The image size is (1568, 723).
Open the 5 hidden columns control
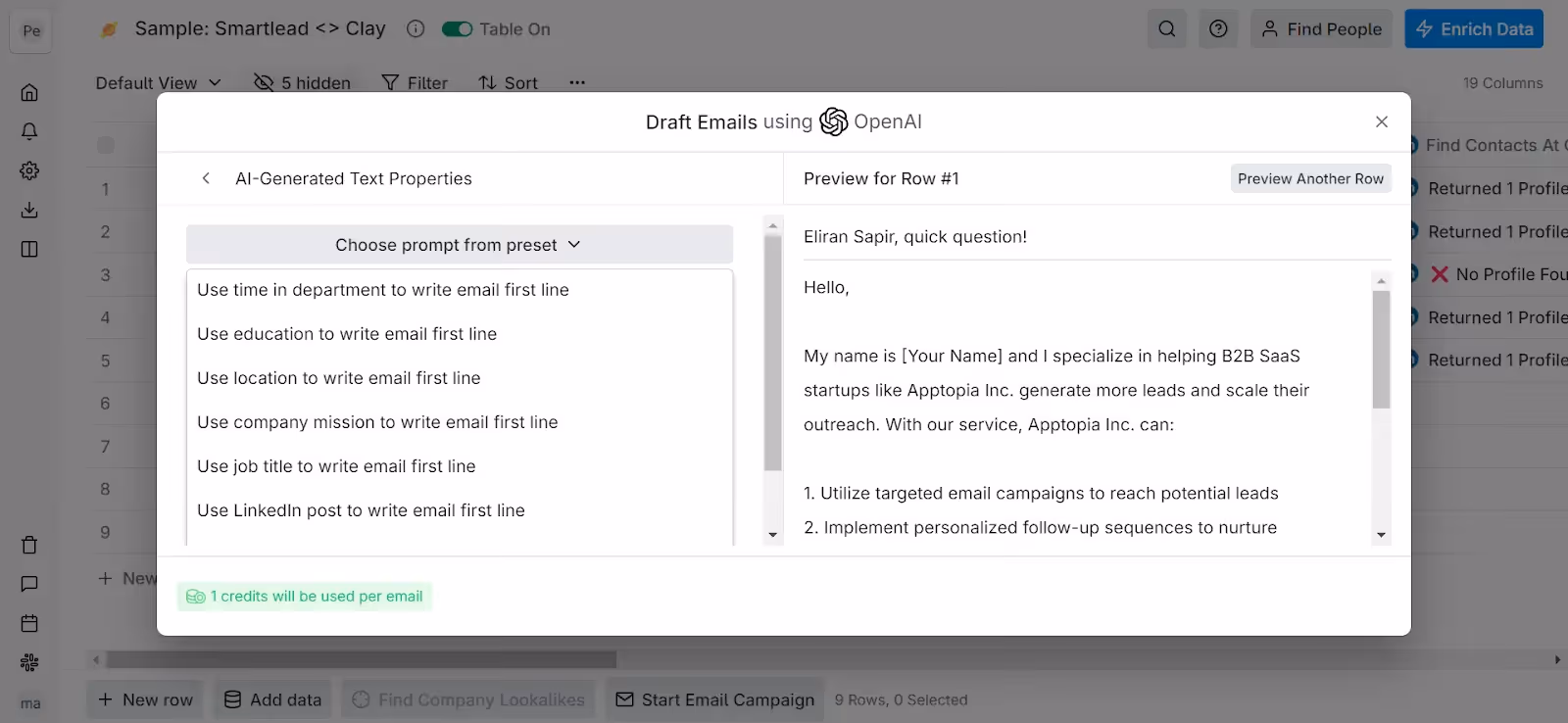pyautogui.click(x=302, y=83)
